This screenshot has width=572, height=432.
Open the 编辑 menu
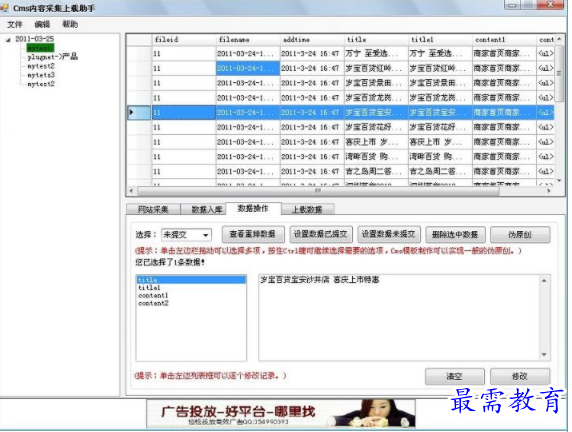coord(42,24)
